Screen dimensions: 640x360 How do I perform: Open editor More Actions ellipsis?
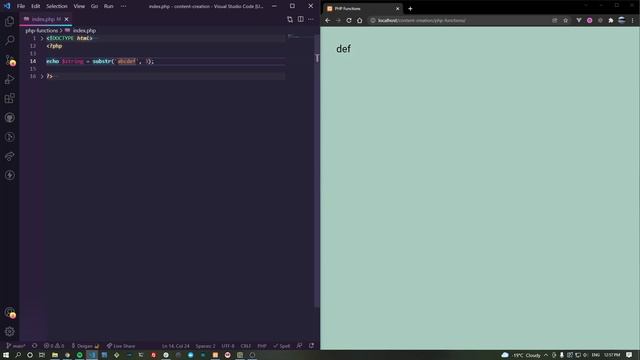[311, 19]
